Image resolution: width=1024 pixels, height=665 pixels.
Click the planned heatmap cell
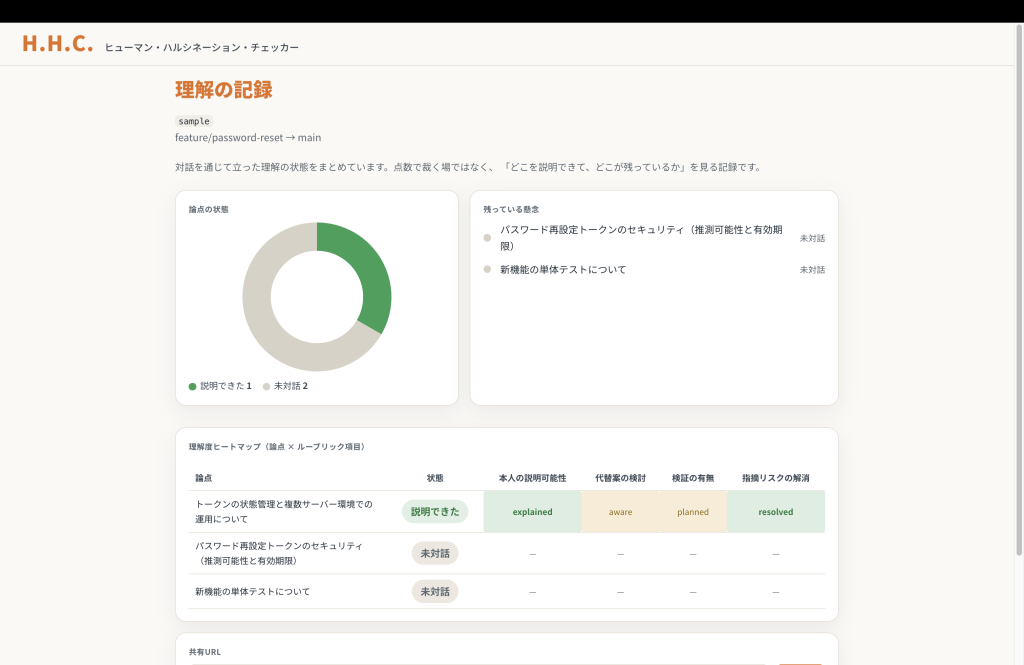tap(693, 511)
